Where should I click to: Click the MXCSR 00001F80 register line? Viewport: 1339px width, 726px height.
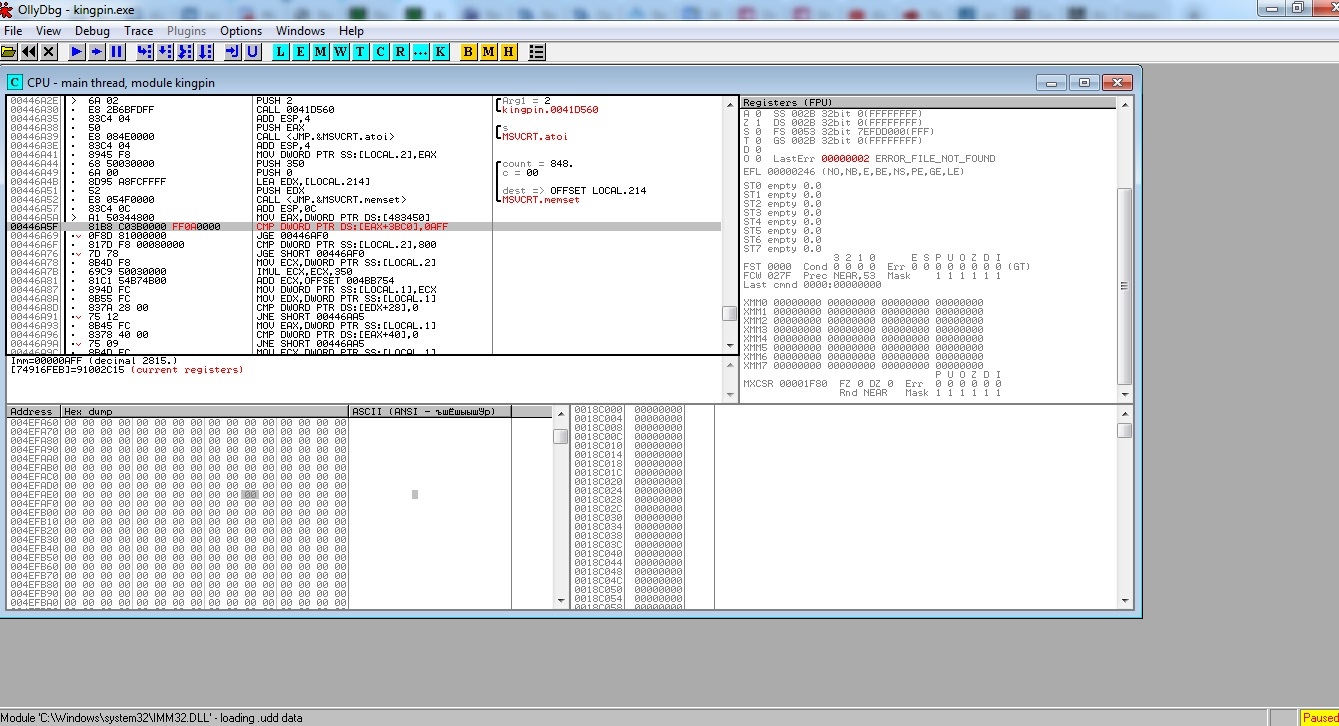872,384
